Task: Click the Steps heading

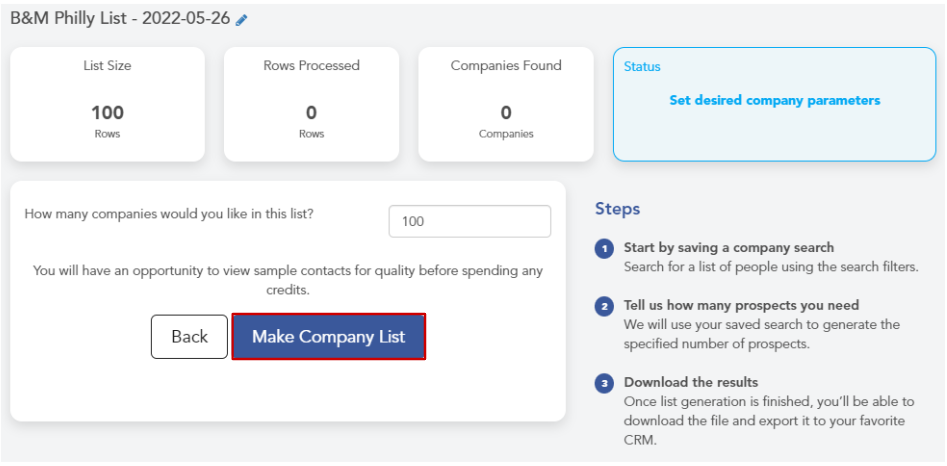Action: [x=617, y=209]
